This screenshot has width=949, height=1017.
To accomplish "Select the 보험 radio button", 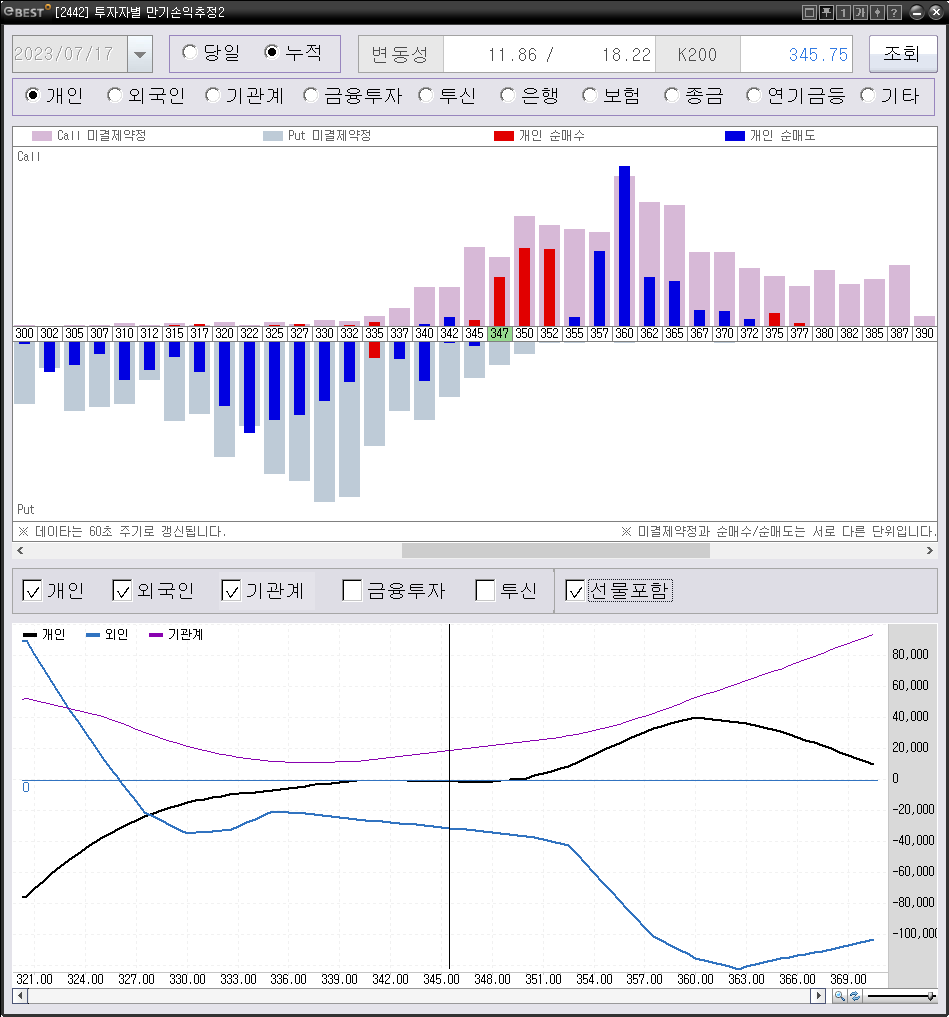I will pos(589,95).
